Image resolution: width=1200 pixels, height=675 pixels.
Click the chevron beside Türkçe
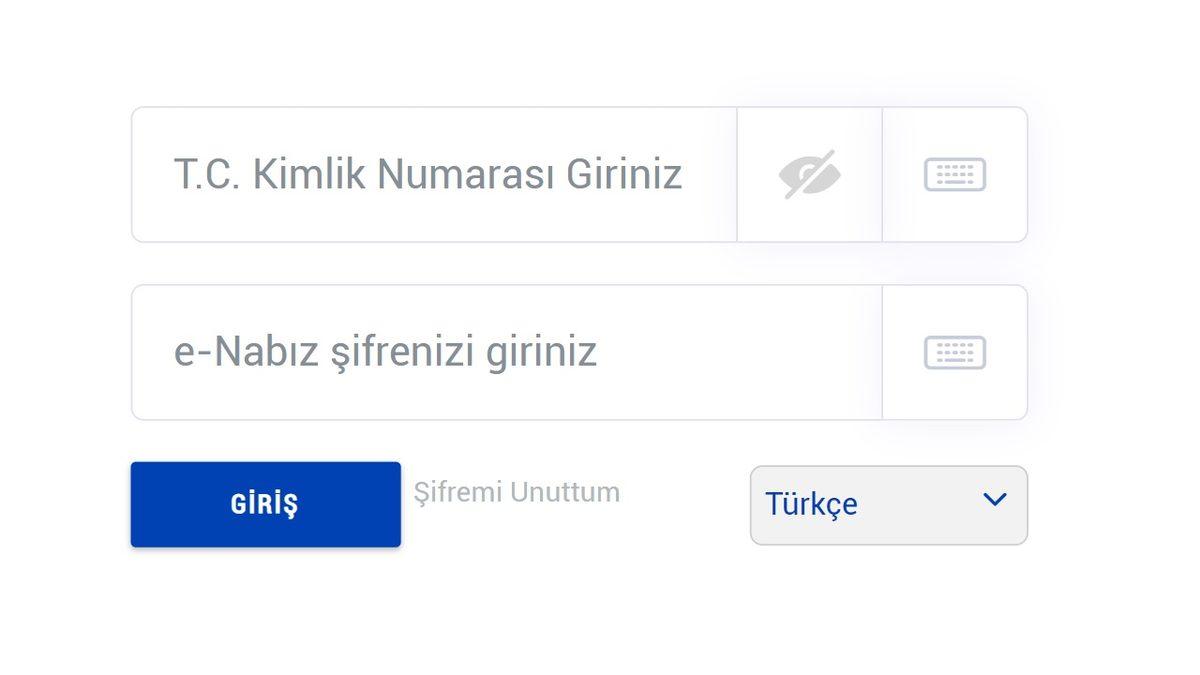993,499
